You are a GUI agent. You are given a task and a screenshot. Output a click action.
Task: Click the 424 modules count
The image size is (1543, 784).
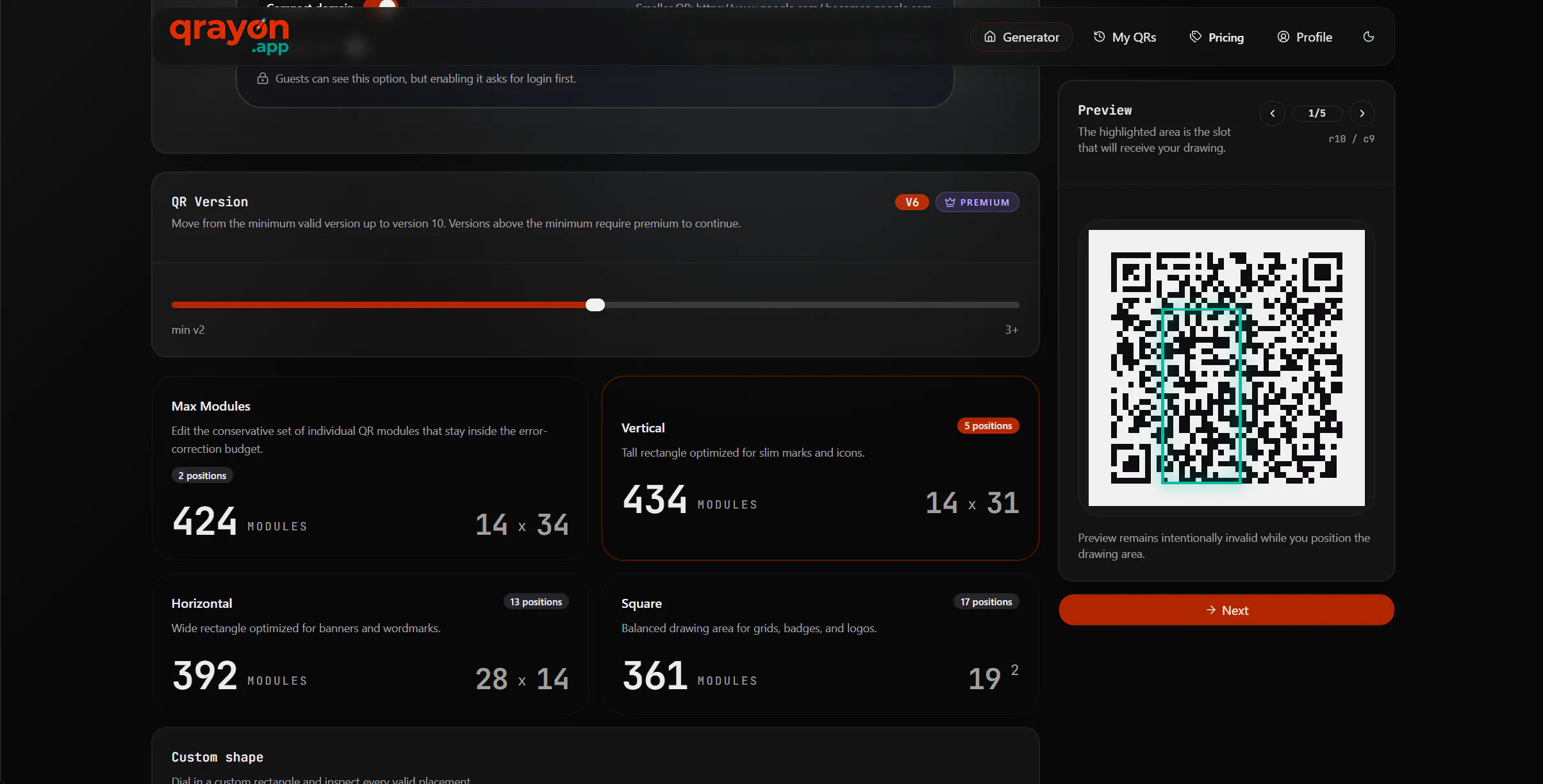click(204, 521)
